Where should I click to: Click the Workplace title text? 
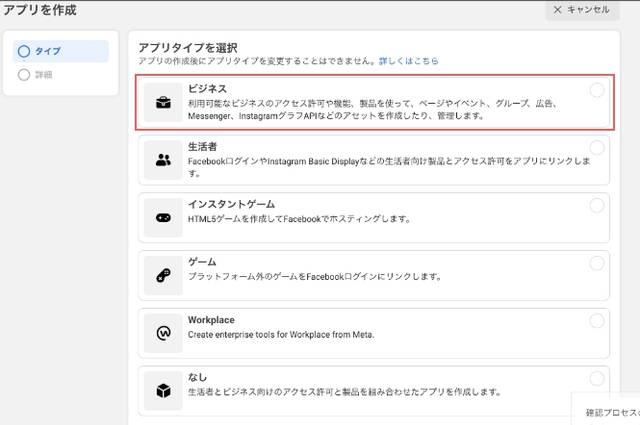point(211,320)
